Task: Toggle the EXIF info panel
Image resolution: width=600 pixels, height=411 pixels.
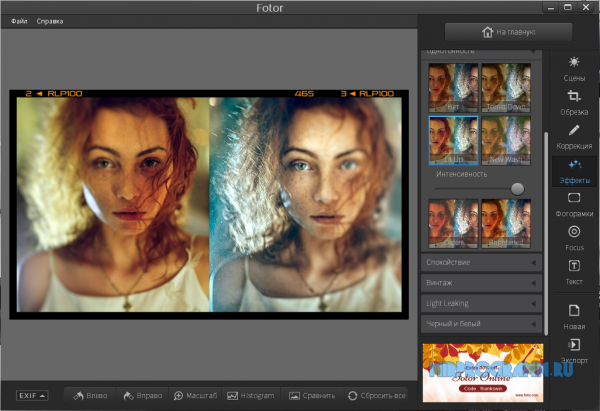Action: tap(30, 396)
